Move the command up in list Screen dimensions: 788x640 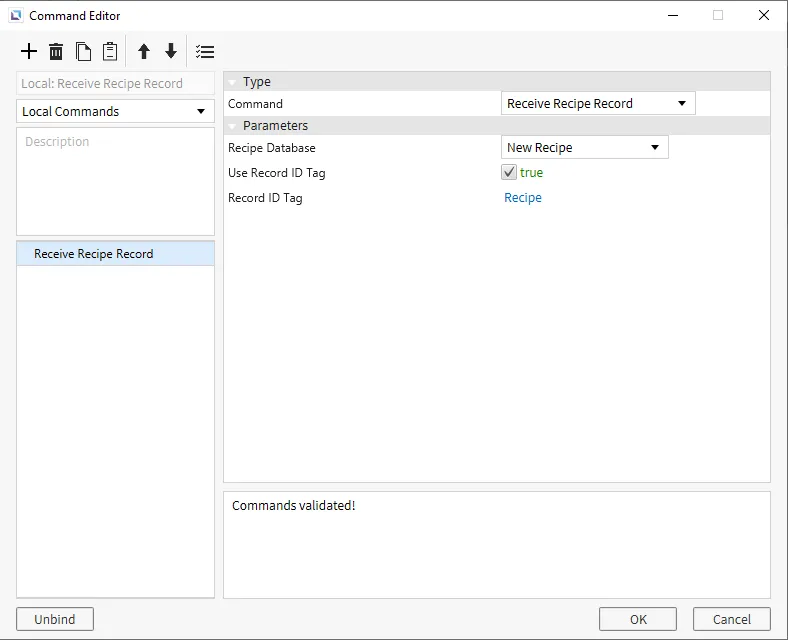[144, 52]
